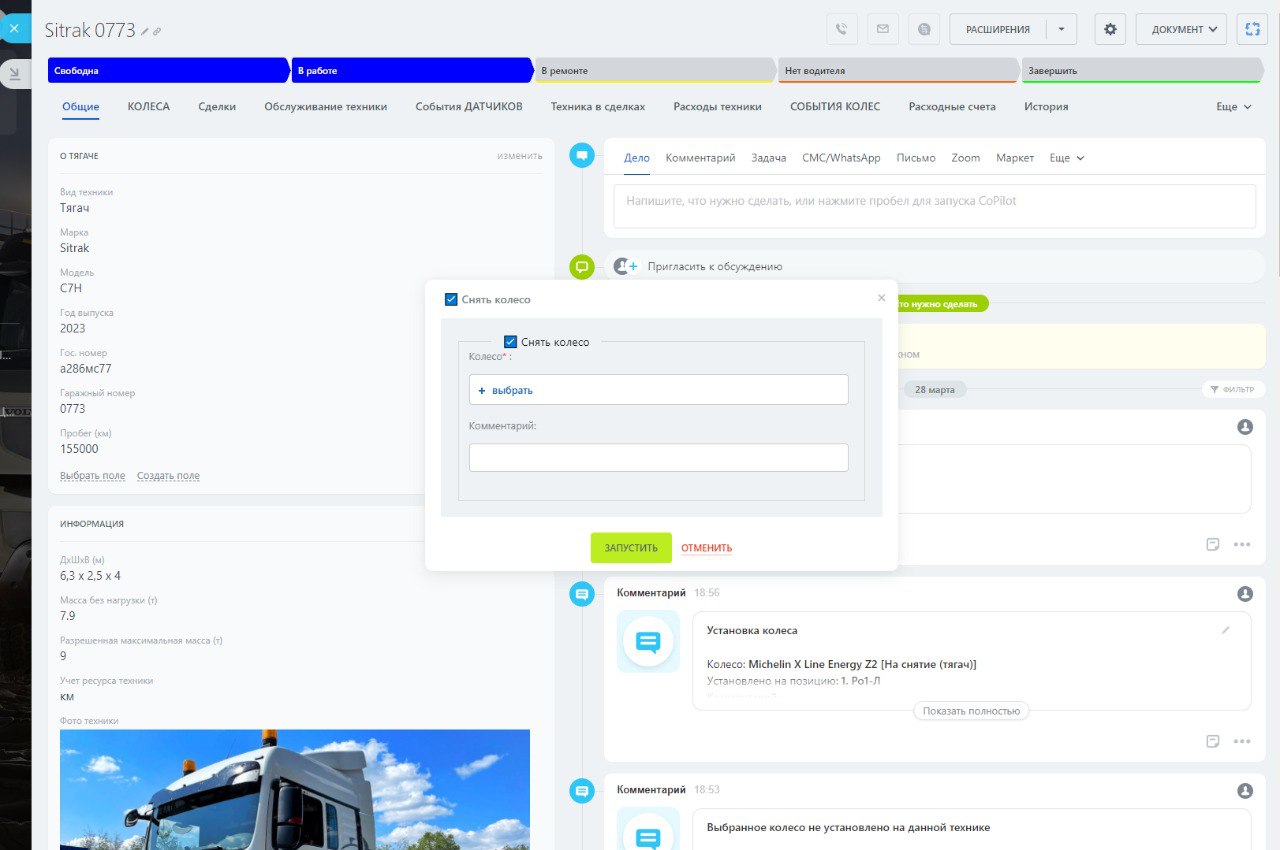Screen dimensions: 1280x850
Task: Open the СОБЫТИЯ КОЛЕС tab
Action: pyautogui.click(x=835, y=106)
